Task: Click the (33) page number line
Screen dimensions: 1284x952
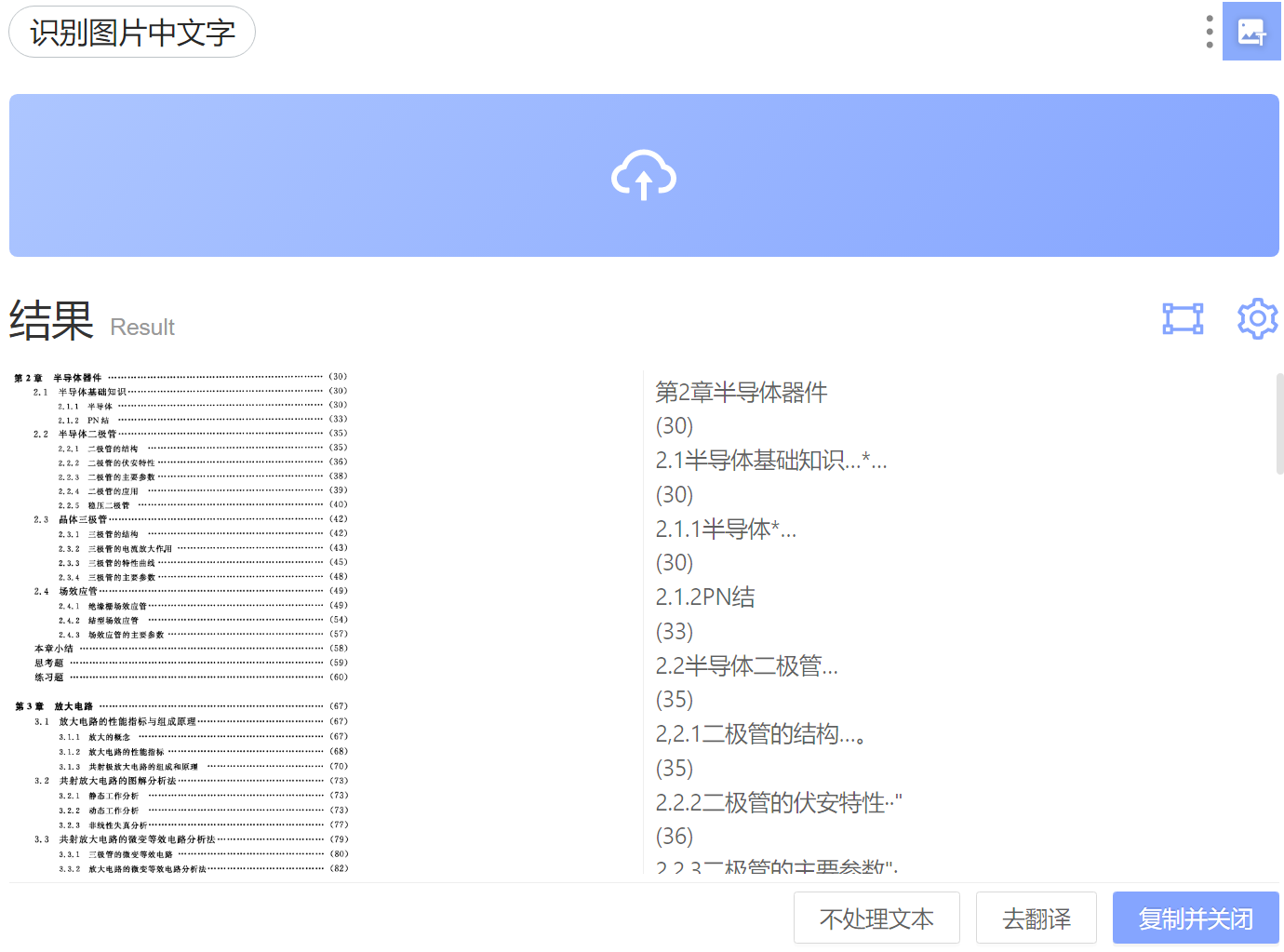Action: pos(675,632)
